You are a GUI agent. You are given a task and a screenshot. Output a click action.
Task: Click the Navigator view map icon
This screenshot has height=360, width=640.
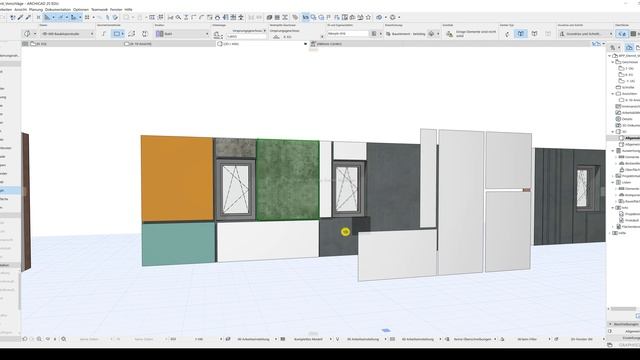(x=638, y=48)
